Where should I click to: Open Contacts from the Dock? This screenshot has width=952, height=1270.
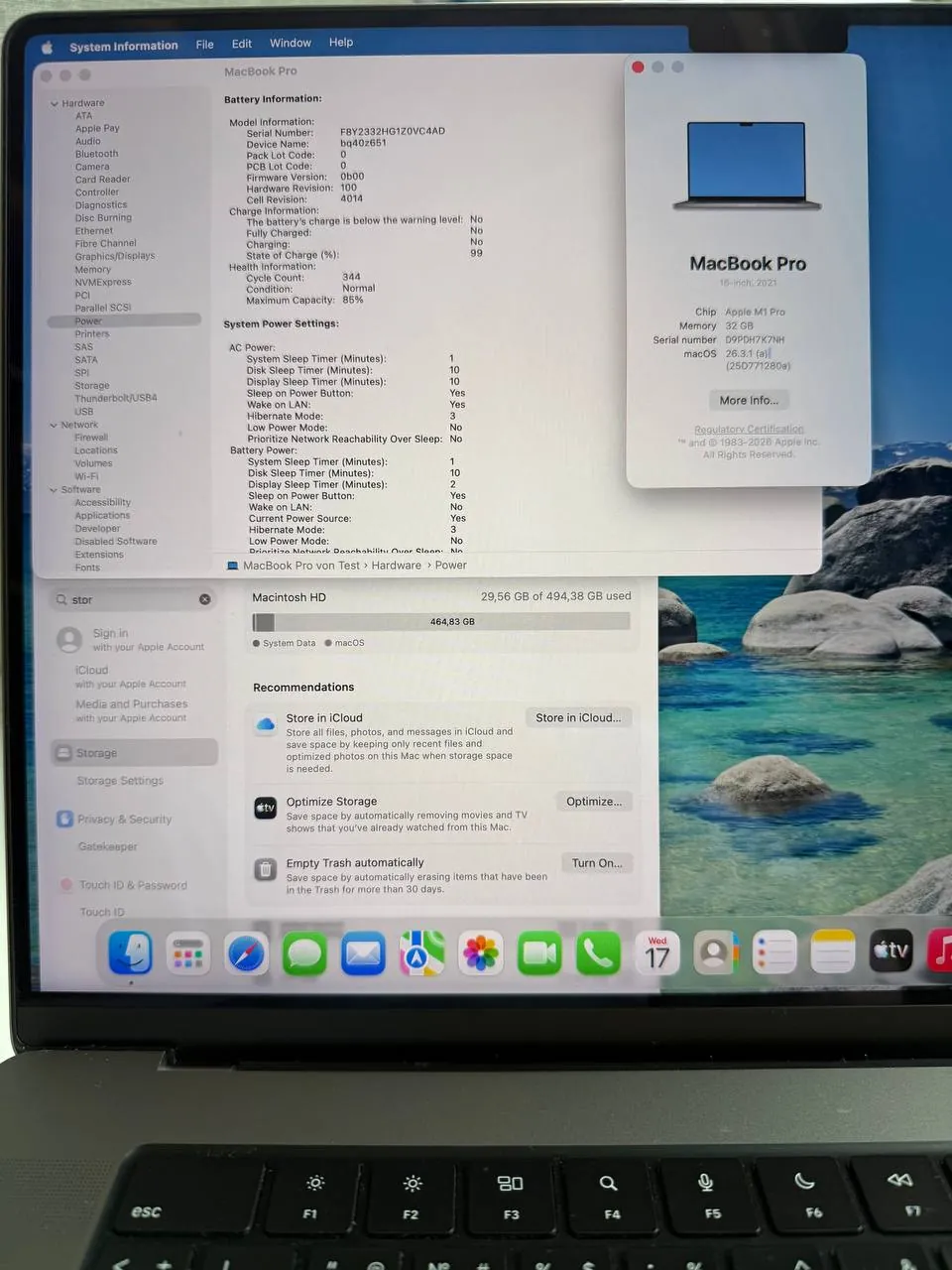coord(716,953)
